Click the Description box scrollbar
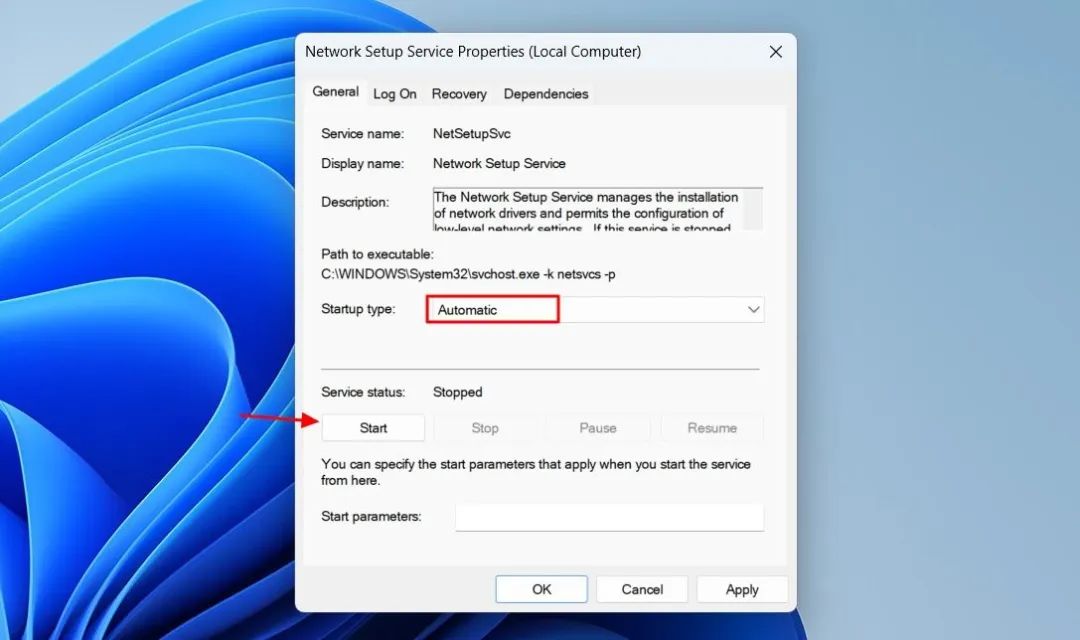The height and width of the screenshot is (640, 1080). (754, 209)
